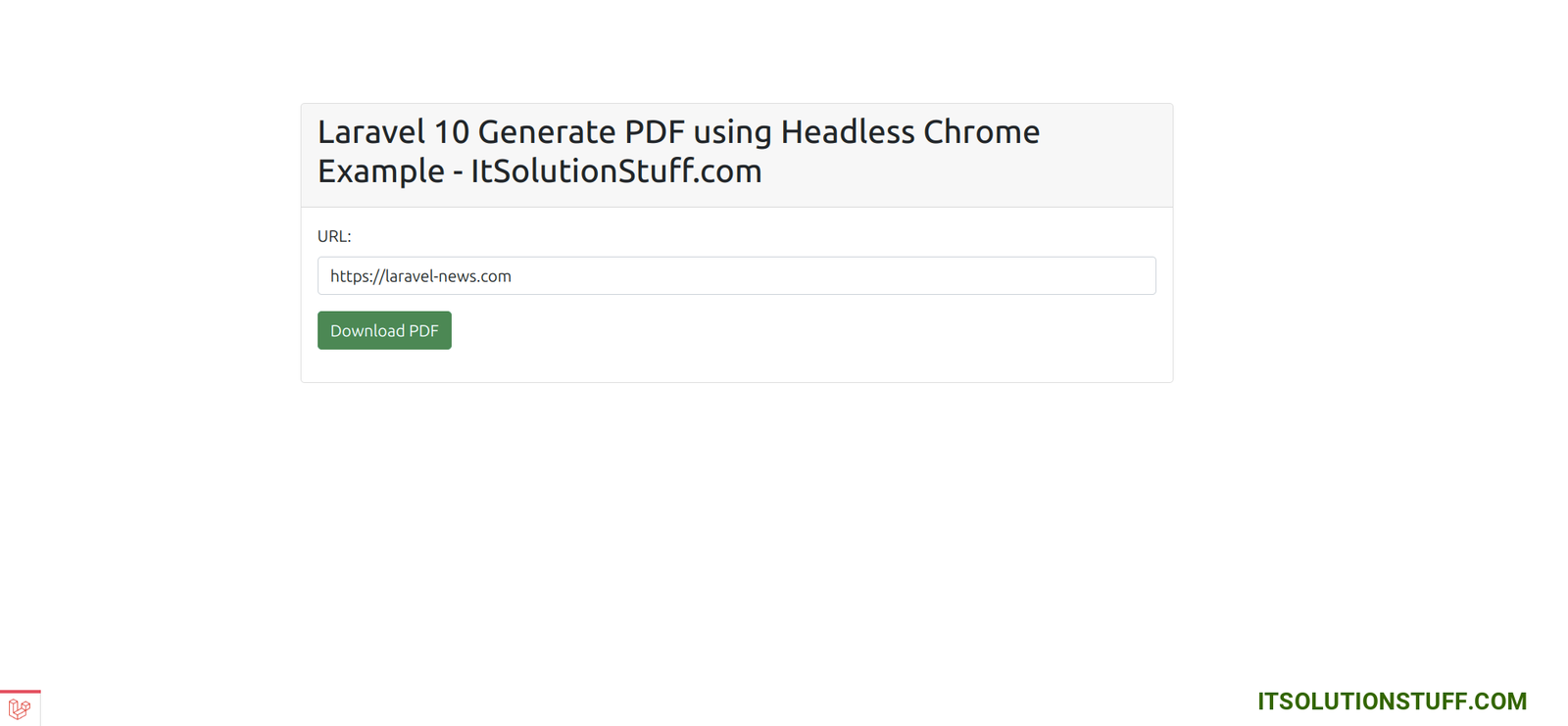Viewport: 1568px width, 726px height.
Task: Click the URL: field label
Action: (x=334, y=236)
